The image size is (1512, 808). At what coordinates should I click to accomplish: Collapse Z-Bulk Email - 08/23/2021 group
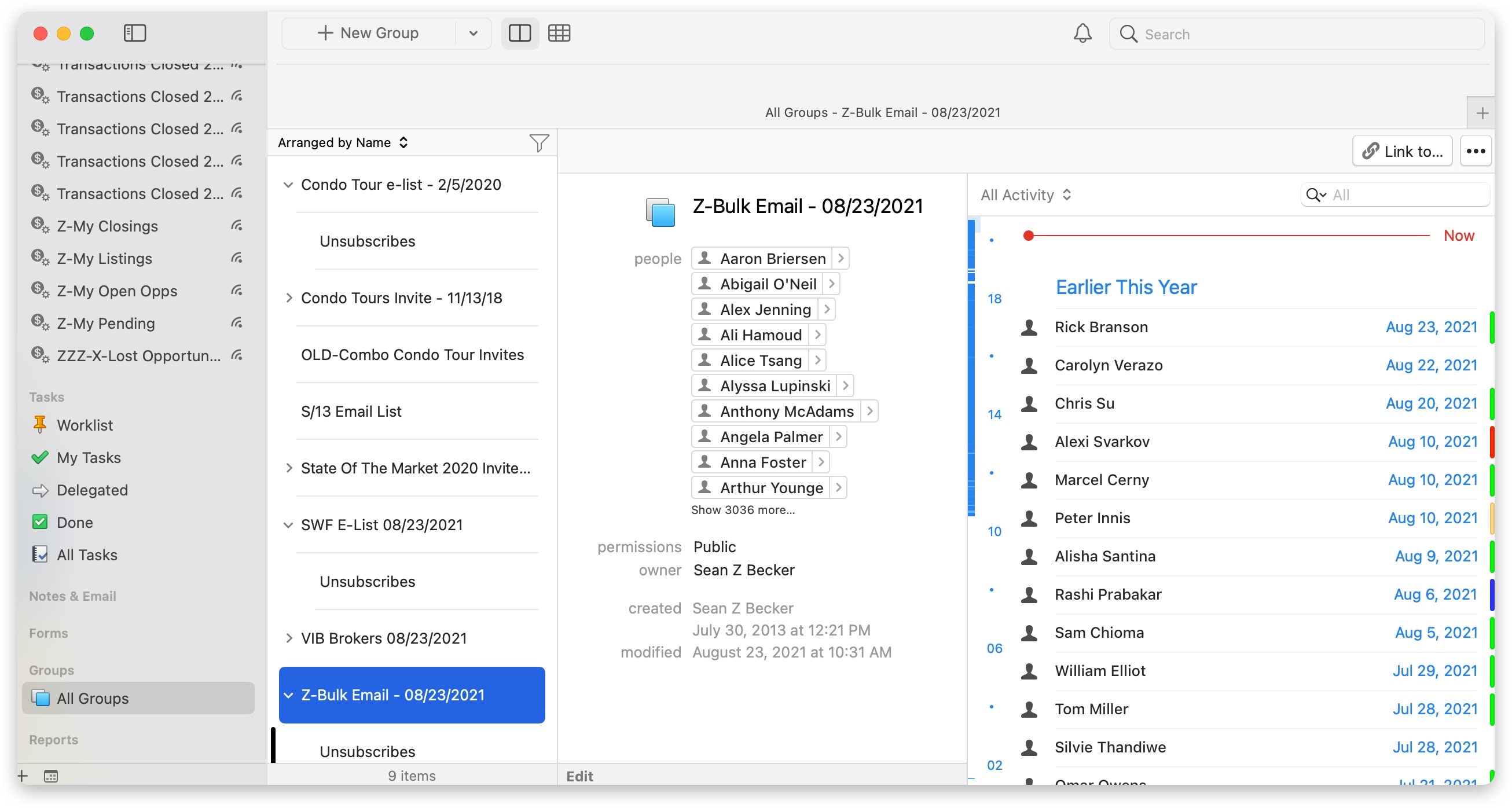pyautogui.click(x=288, y=695)
